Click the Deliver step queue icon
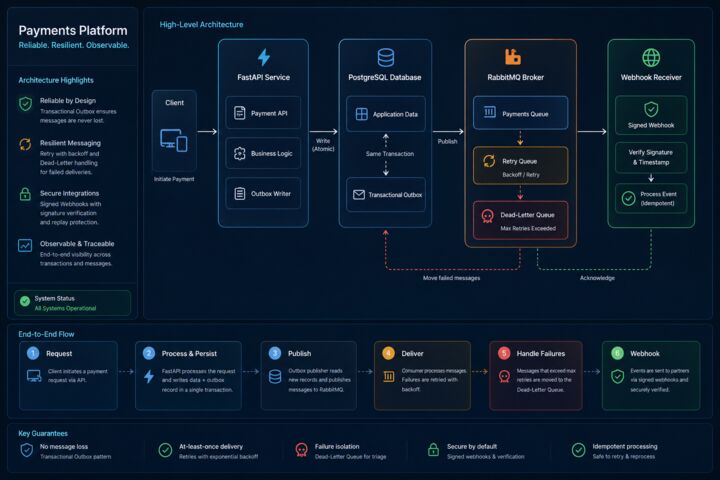This screenshot has height=480, width=720. 388,377
